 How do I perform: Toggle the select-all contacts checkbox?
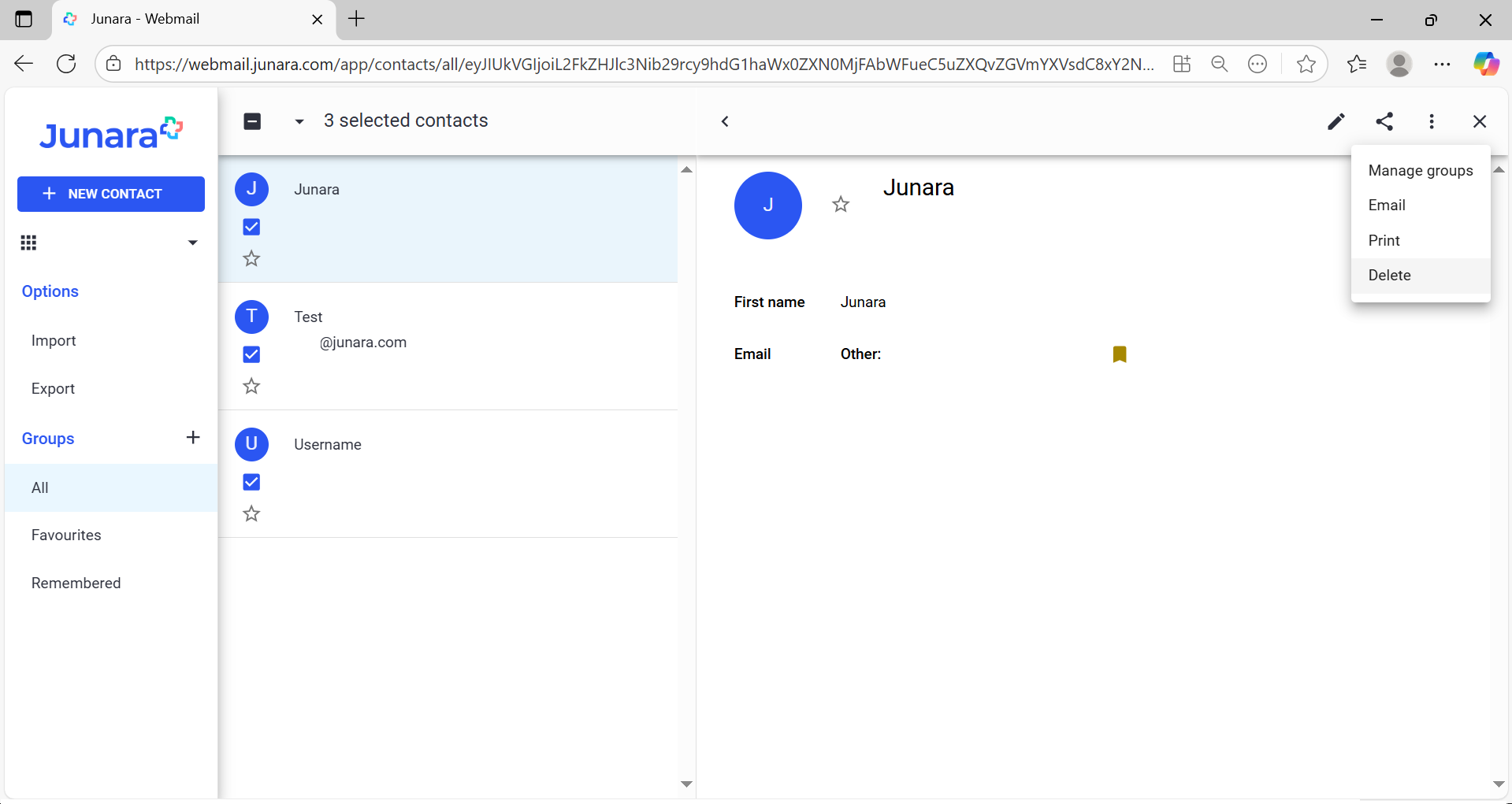click(252, 121)
